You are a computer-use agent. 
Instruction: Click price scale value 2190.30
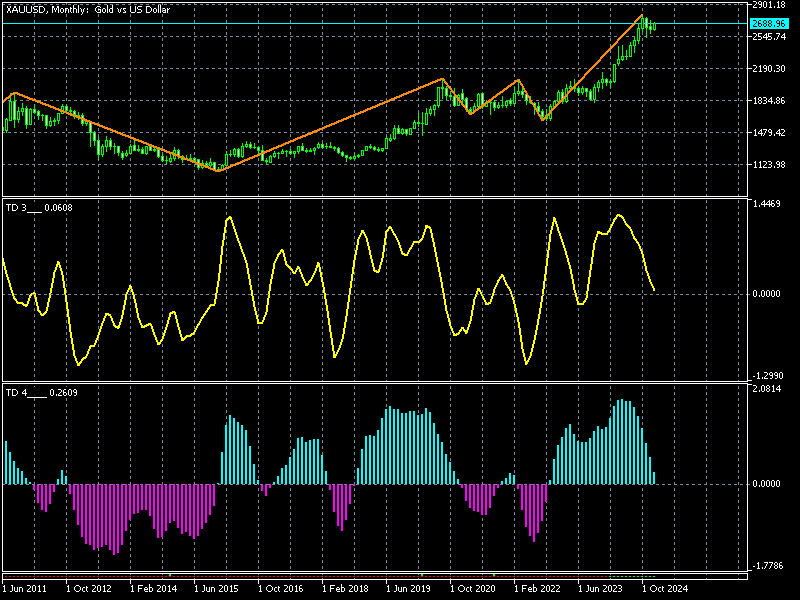(769, 68)
